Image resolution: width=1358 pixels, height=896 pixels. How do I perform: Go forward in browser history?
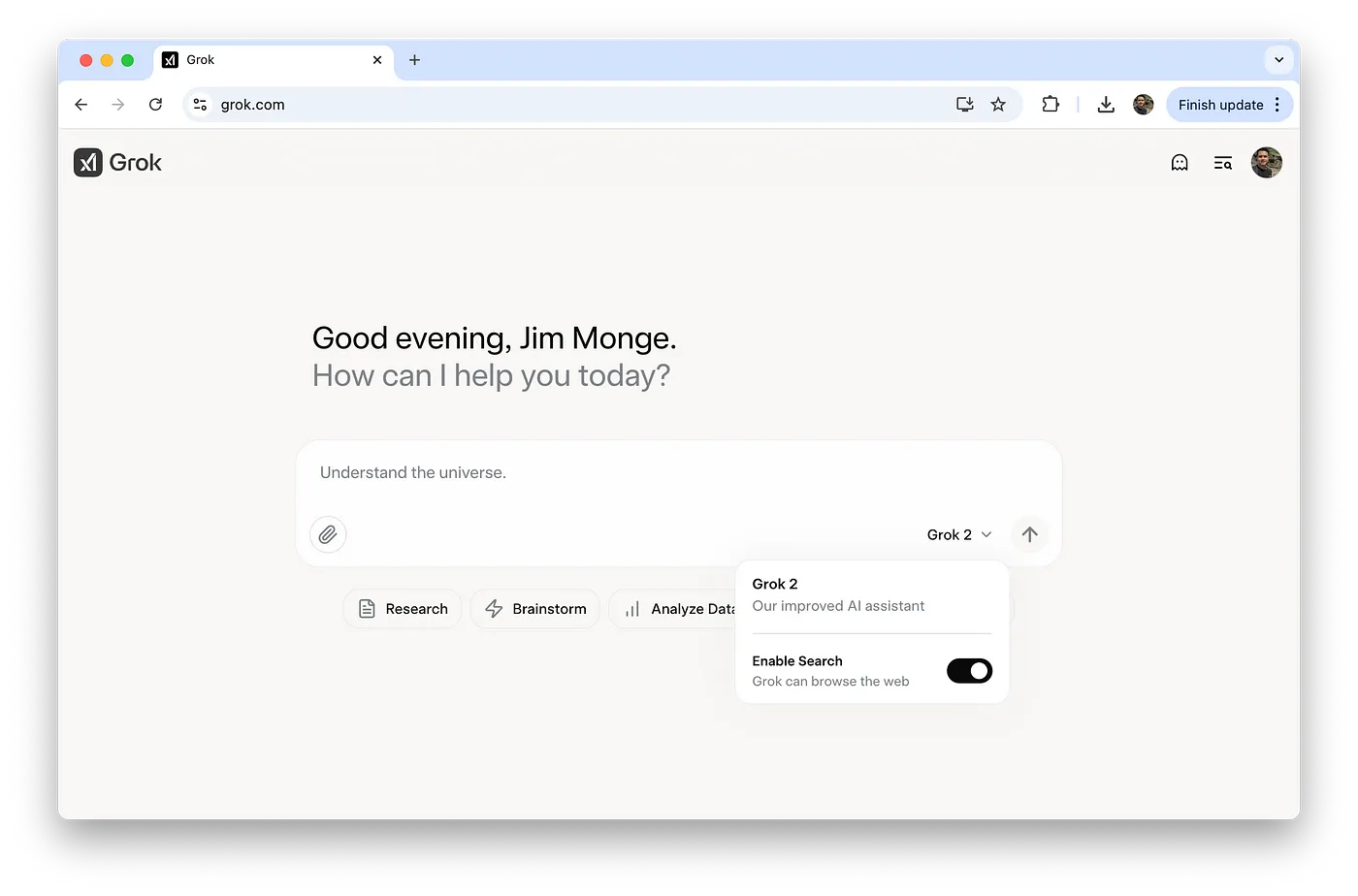(x=118, y=105)
